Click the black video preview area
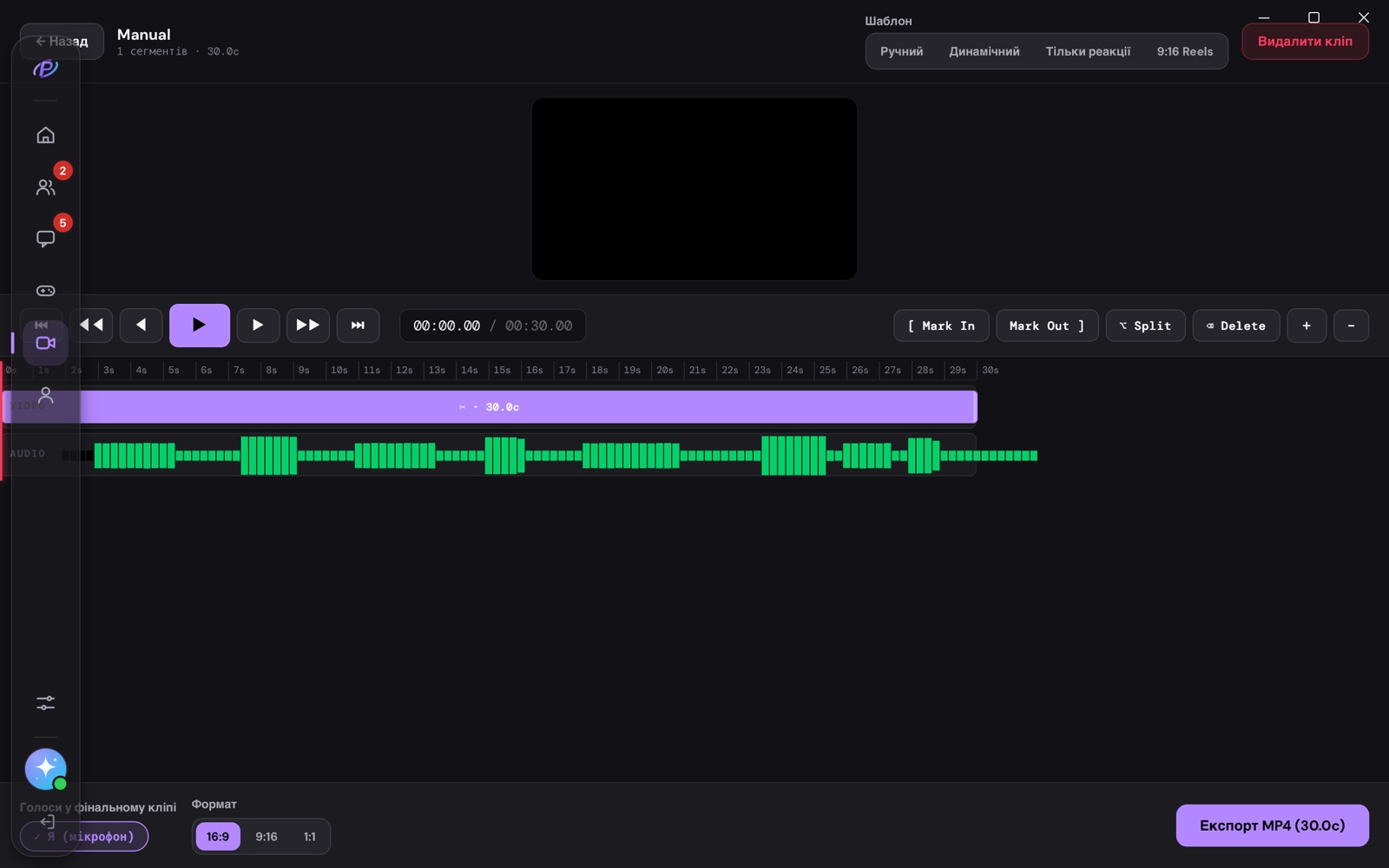 click(x=694, y=188)
